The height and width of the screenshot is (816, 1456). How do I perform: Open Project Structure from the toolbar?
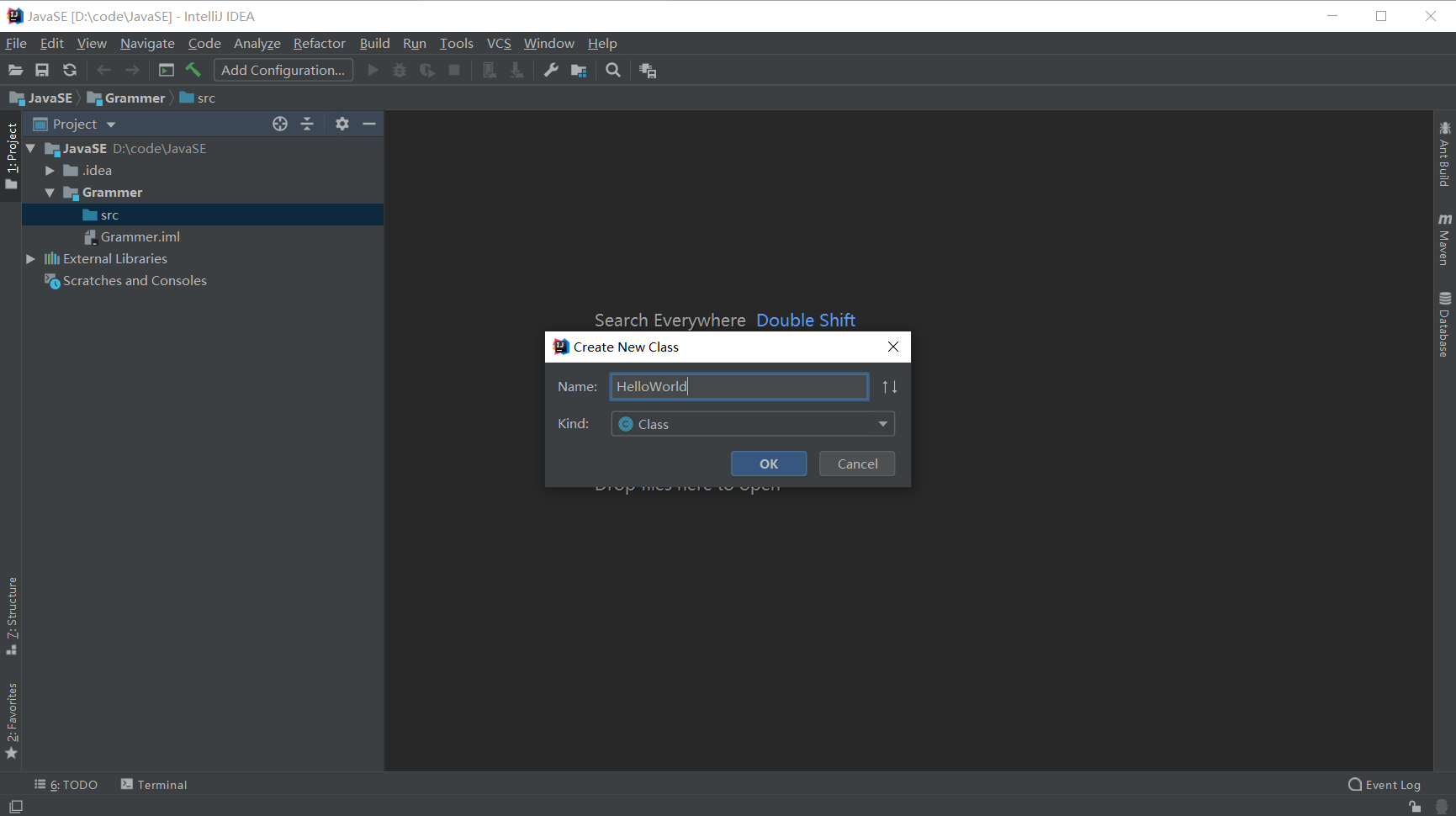[579, 70]
